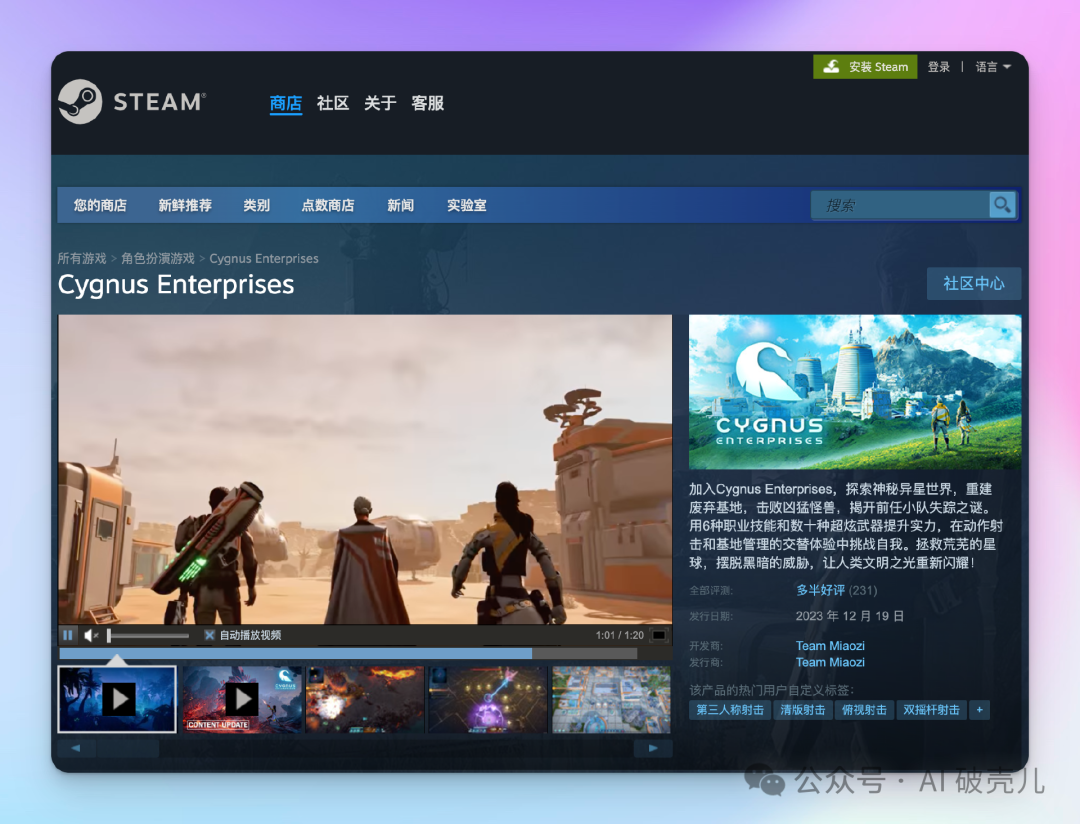Click the Steam logo in header
This screenshot has height=824, width=1080.
(x=131, y=102)
